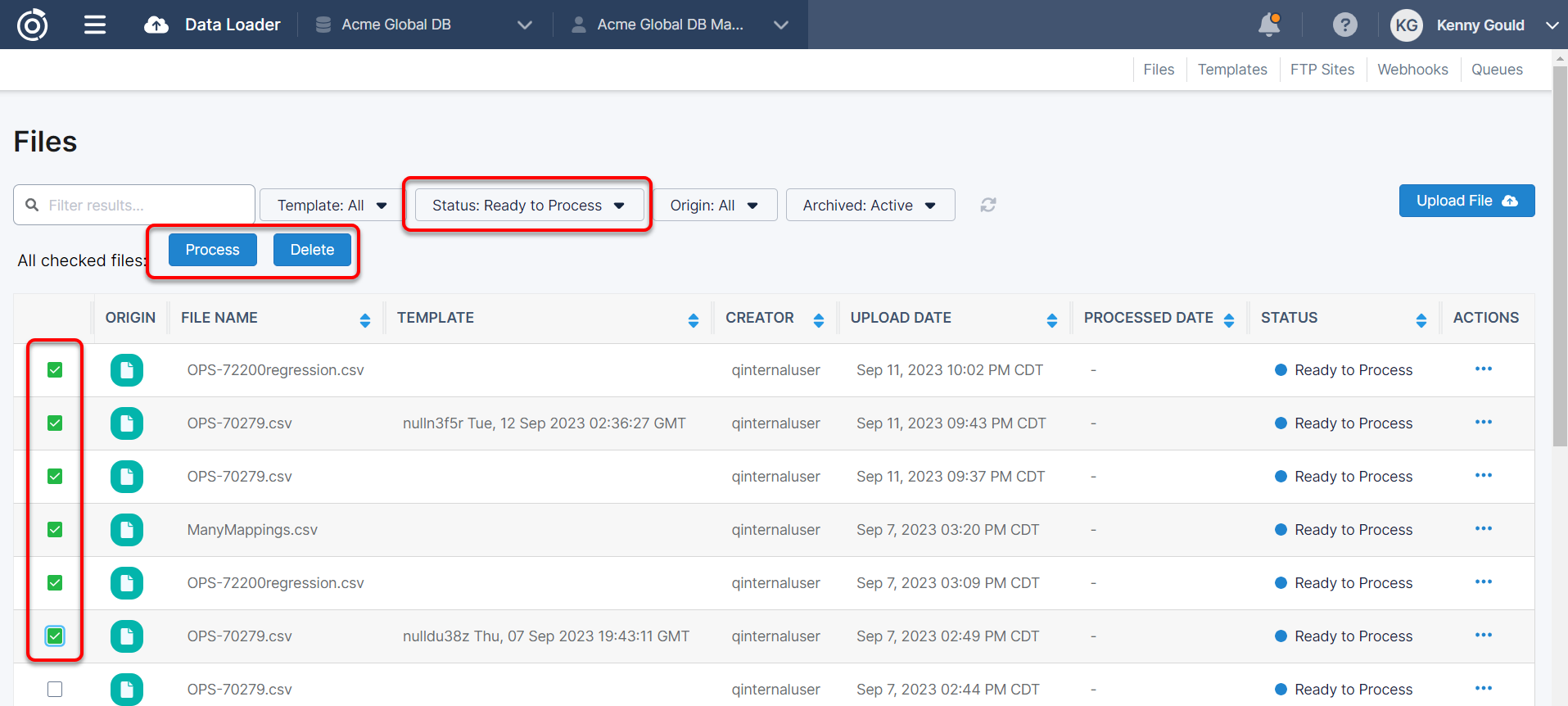The height and width of the screenshot is (706, 1568).
Task: Sort by Upload Date column arrows
Action: click(1052, 319)
